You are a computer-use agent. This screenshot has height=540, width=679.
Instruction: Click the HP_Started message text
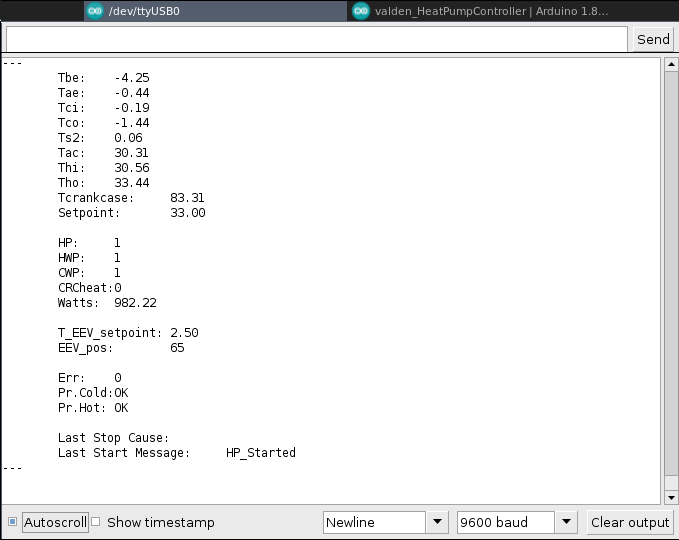pyautogui.click(x=261, y=453)
